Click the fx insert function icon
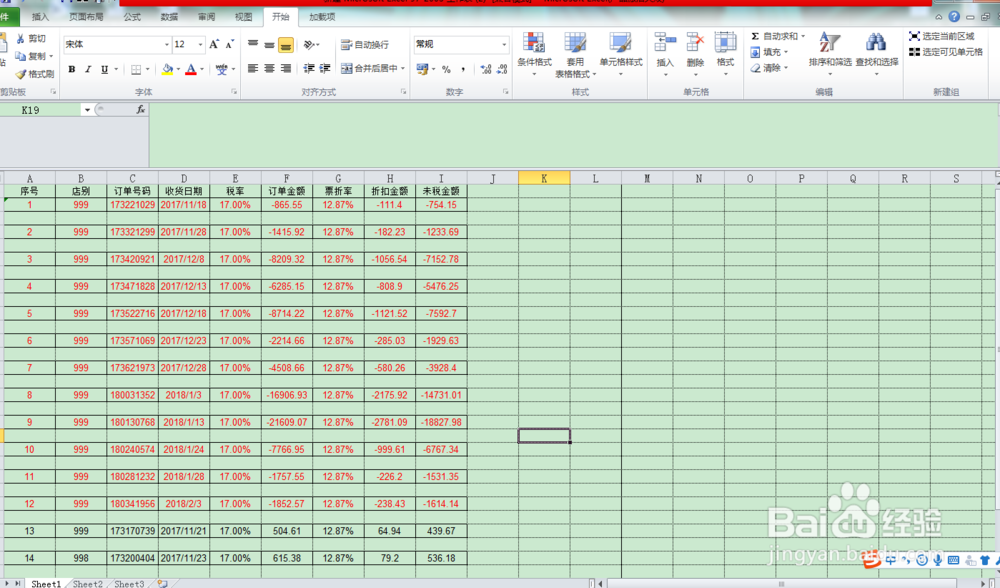 141,110
